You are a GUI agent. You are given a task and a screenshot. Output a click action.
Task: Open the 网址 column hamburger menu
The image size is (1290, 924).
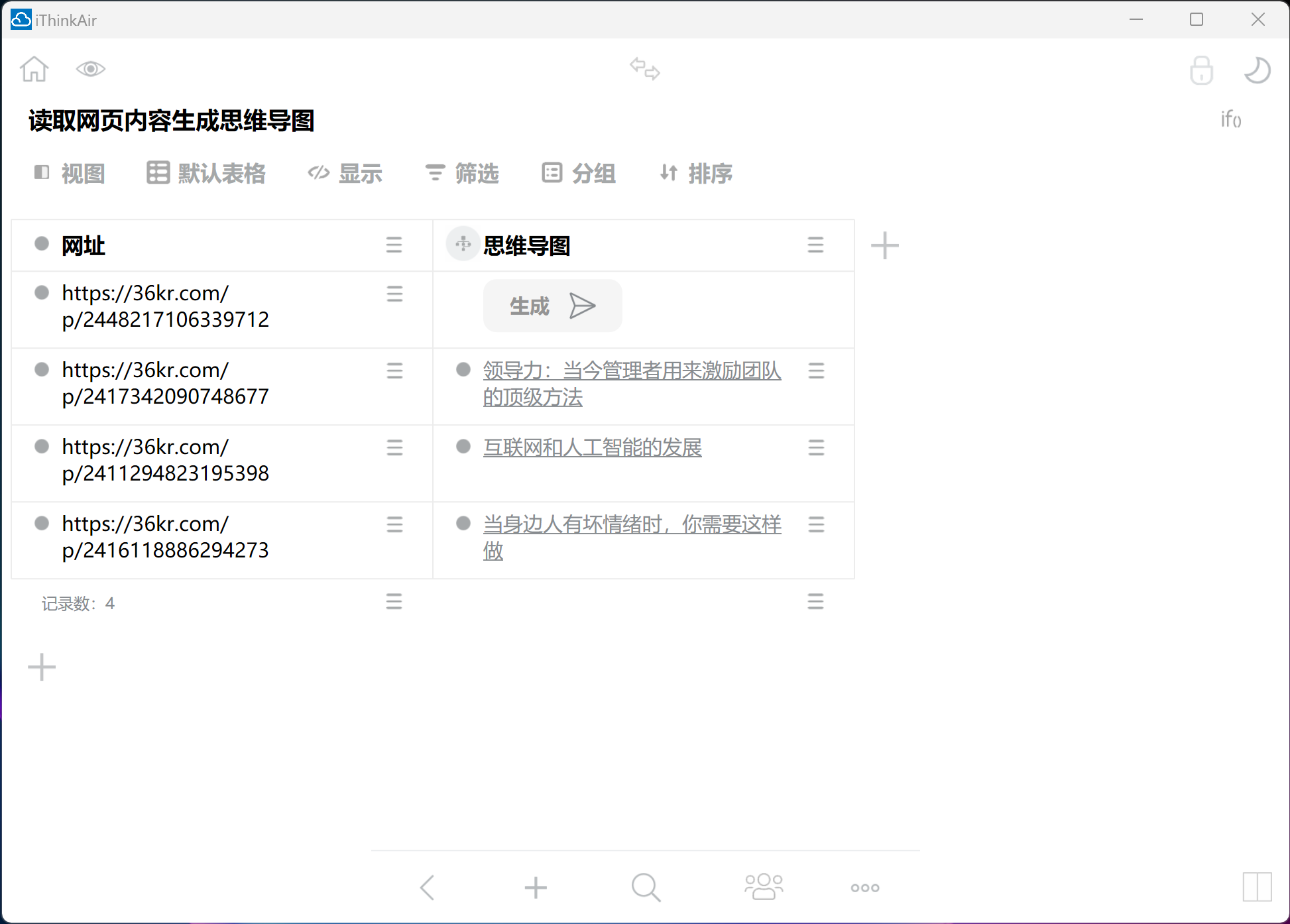(394, 245)
